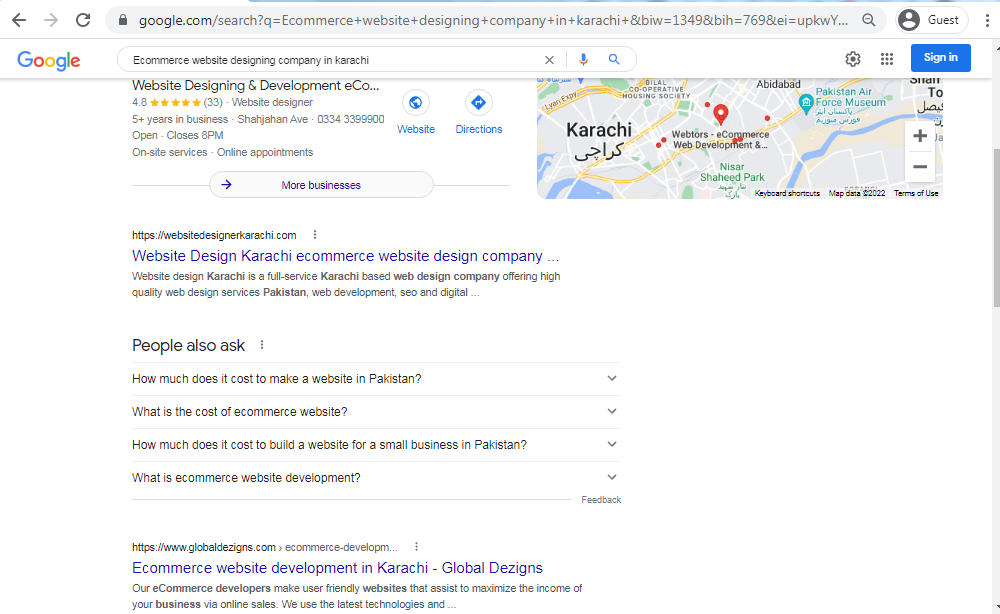Open Google settings gear icon
Screen dimensions: 1000x614
click(852, 59)
